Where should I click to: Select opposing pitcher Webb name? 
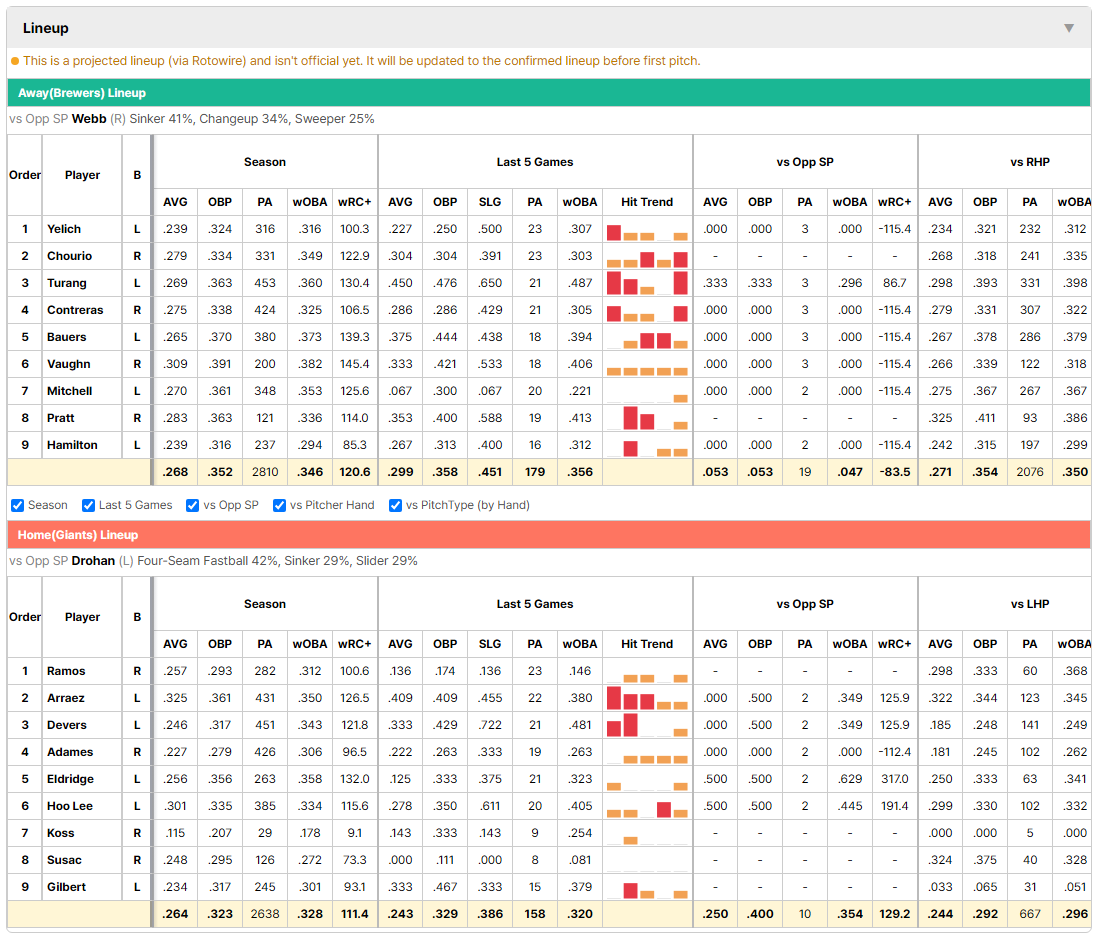[x=89, y=119]
